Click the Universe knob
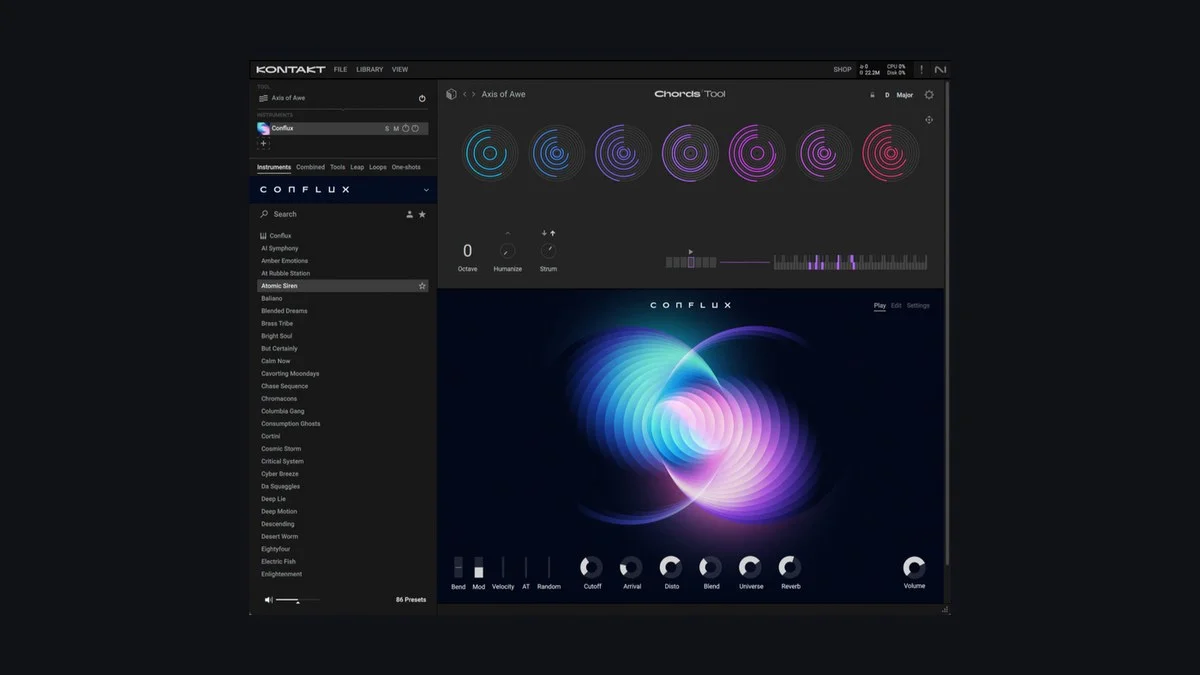 [x=751, y=567]
